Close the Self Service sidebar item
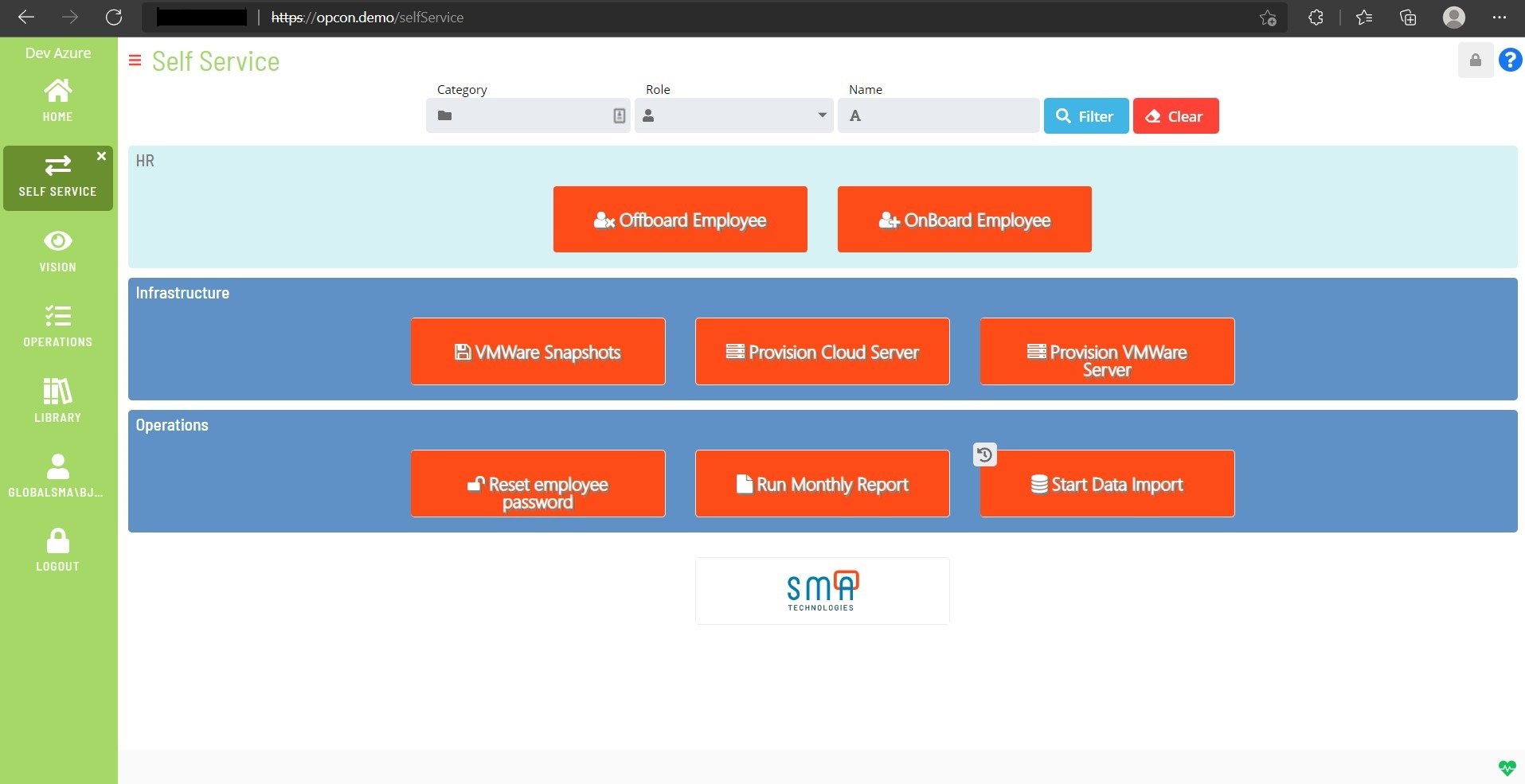The height and width of the screenshot is (784, 1525). point(101,156)
